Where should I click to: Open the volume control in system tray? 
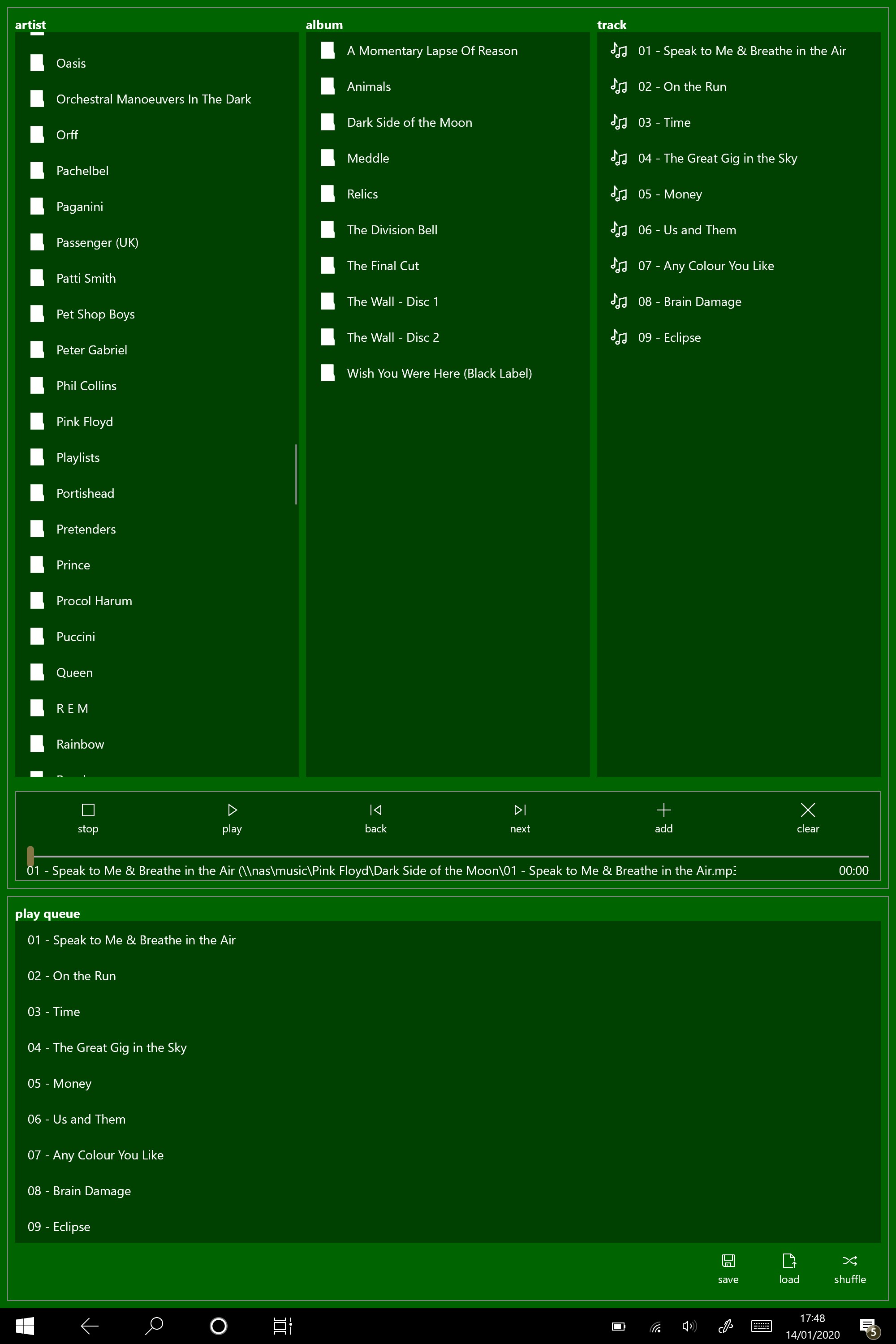point(689,1326)
